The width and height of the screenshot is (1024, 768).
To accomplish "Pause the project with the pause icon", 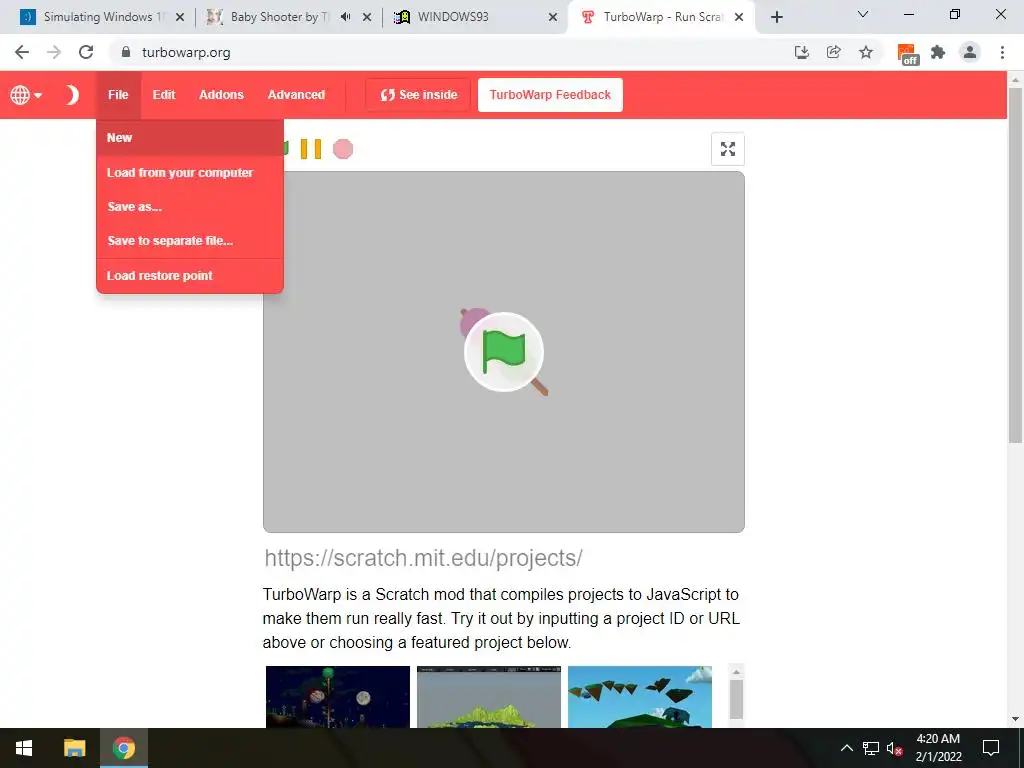I will pyautogui.click(x=311, y=149).
